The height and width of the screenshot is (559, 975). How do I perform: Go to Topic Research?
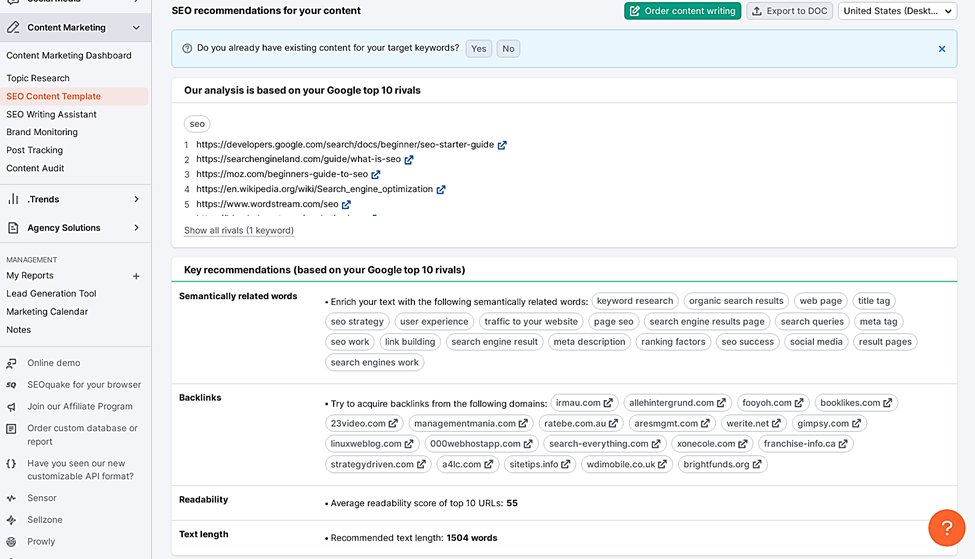click(38, 78)
